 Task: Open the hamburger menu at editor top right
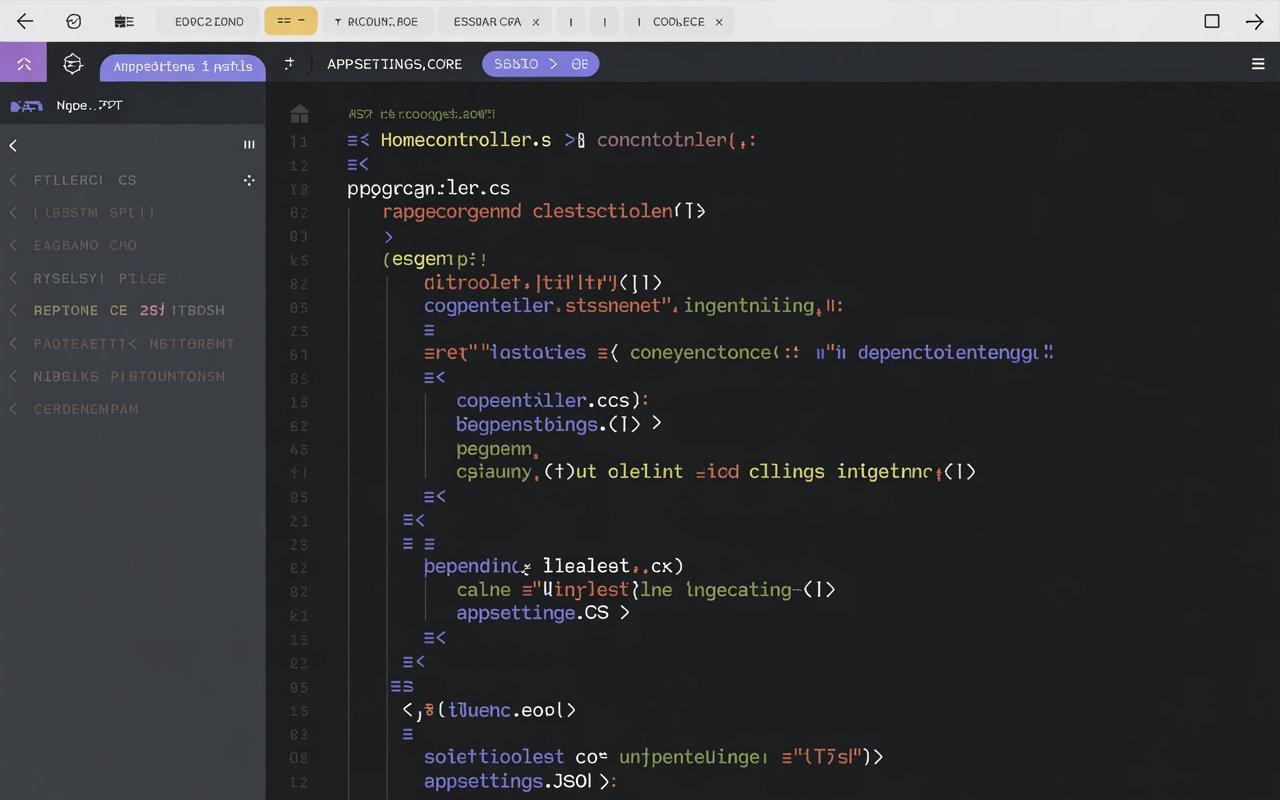pos(1258,64)
